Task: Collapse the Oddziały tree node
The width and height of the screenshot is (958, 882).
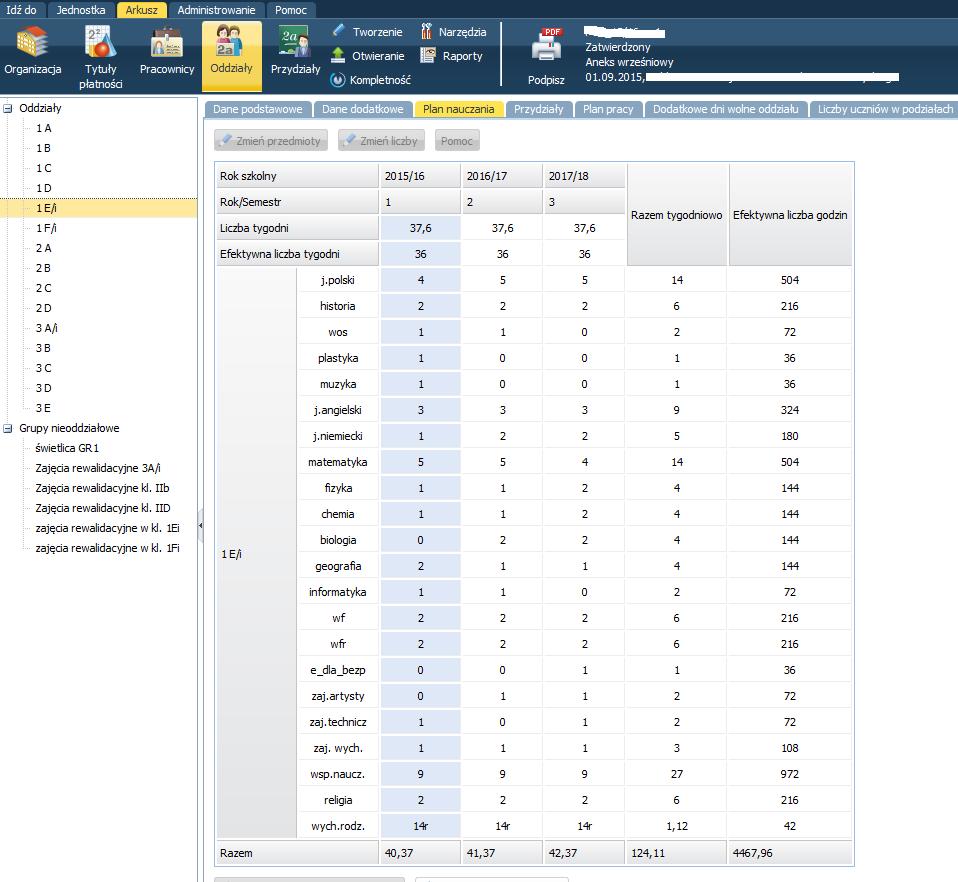Action: 8,108
